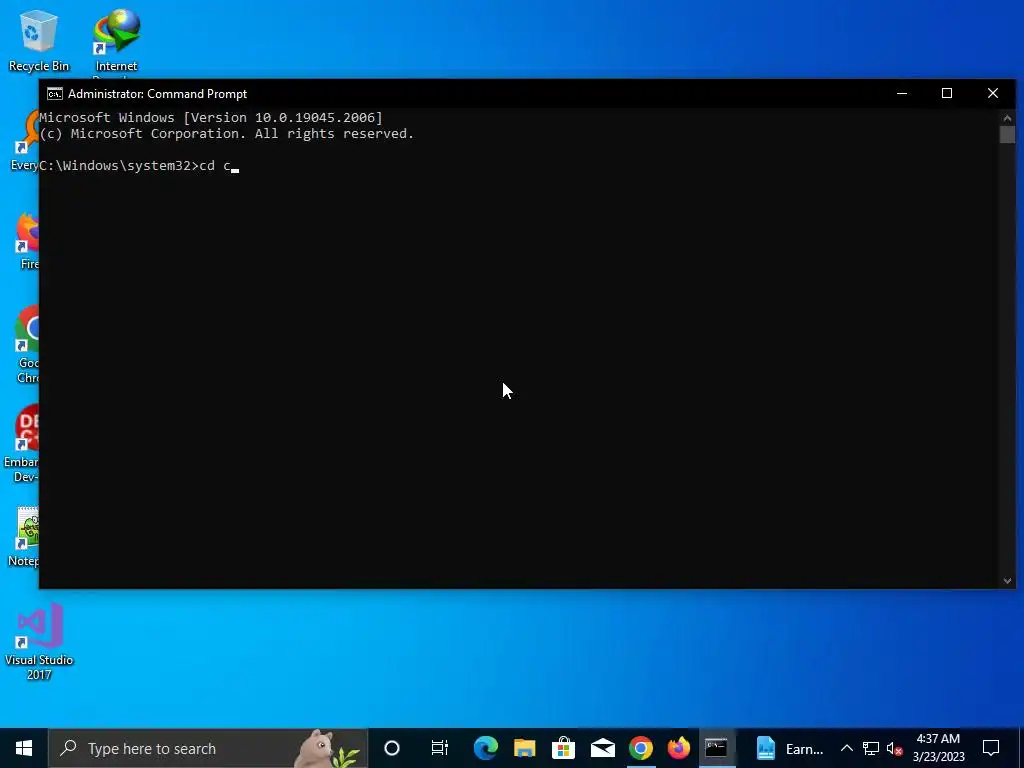1024x768 pixels.
Task: Launch Chrome from the taskbar
Action: point(641,748)
